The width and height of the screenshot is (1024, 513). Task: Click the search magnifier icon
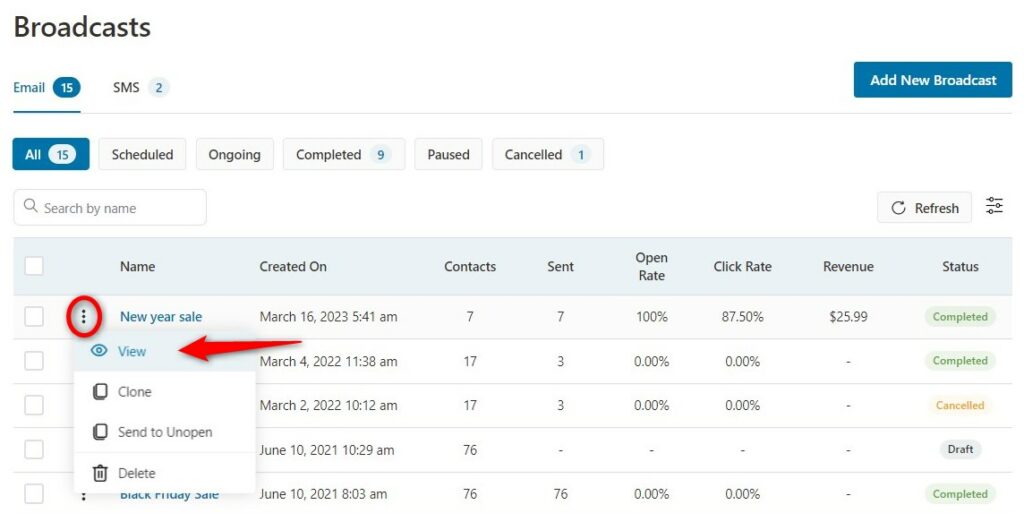tap(30, 206)
